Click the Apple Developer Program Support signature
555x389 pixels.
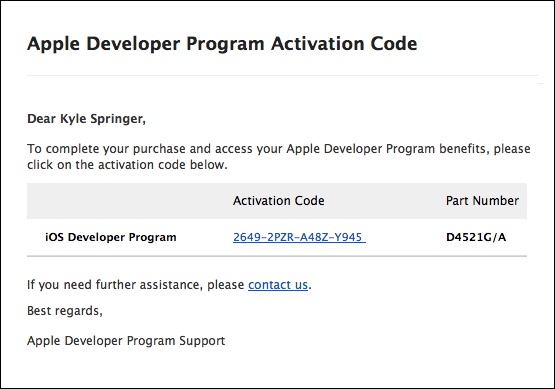(x=126, y=341)
